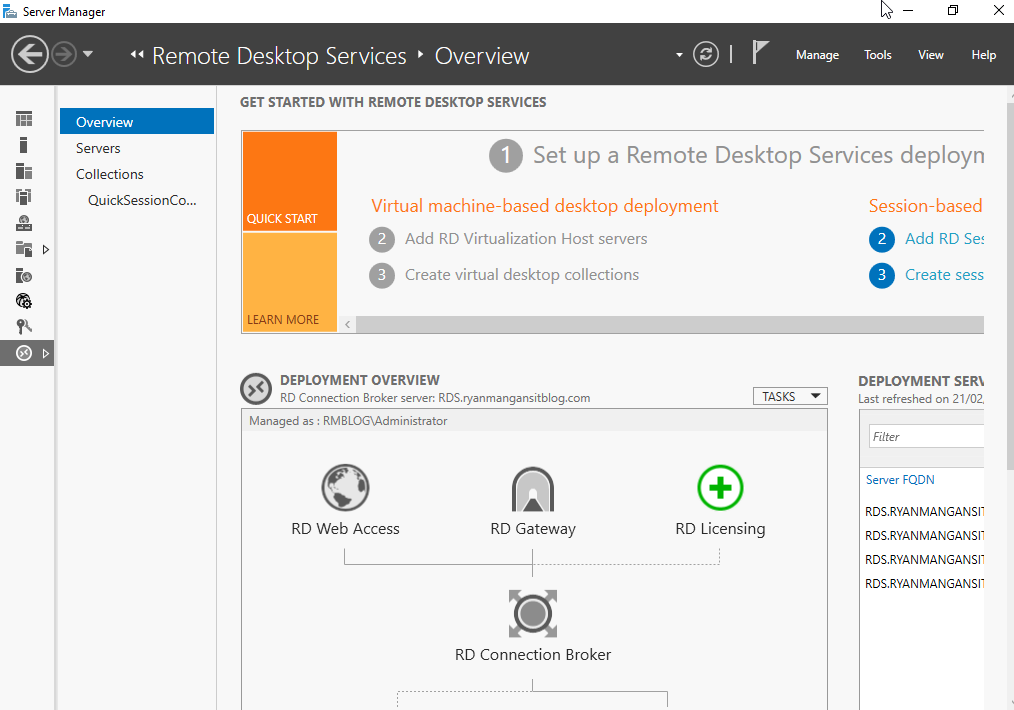Click the LEARN MORE tile
This screenshot has height=710, width=1014.
290,282
